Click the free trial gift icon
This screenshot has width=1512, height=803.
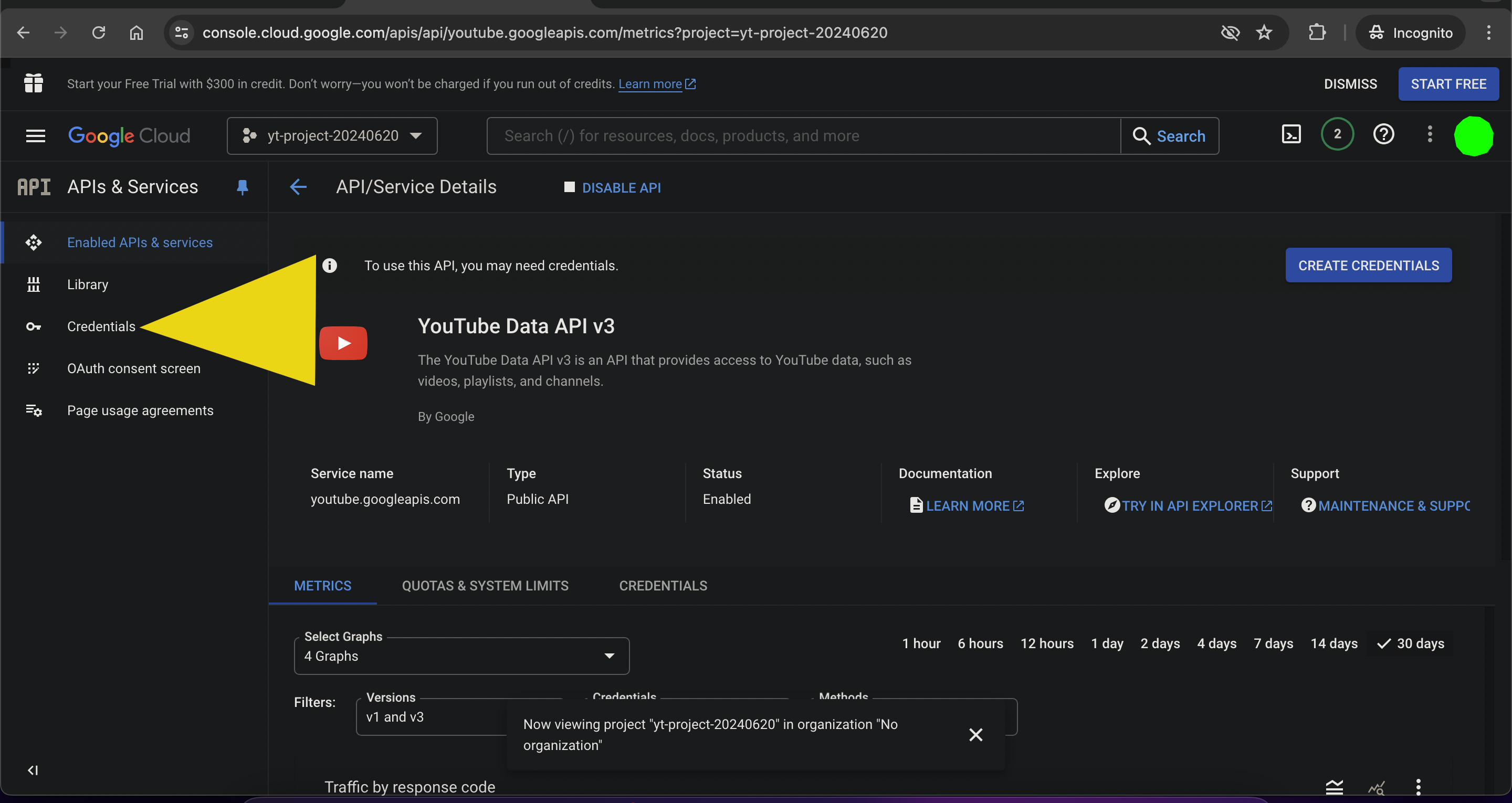click(x=34, y=83)
